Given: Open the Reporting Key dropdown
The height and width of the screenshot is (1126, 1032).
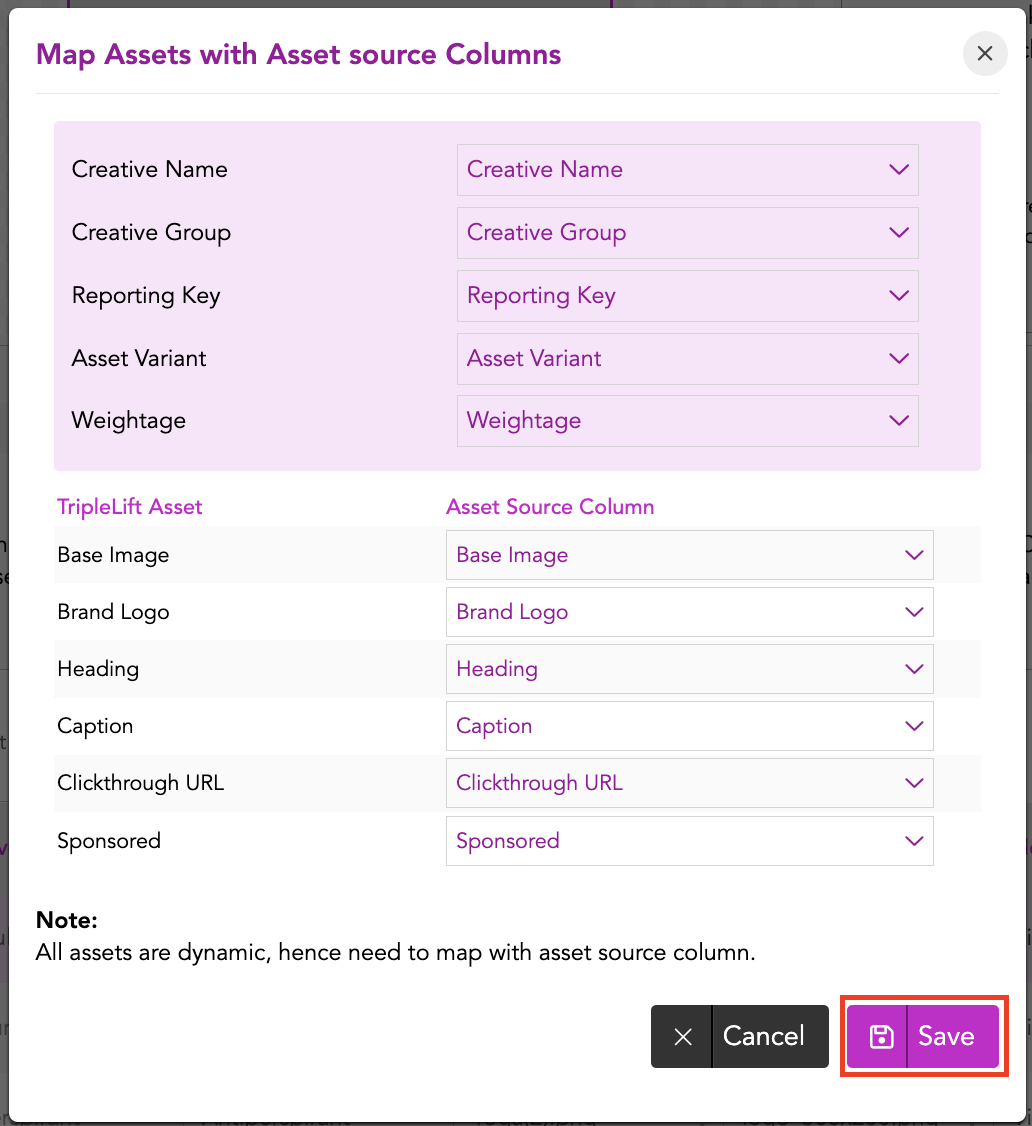Looking at the screenshot, I should coord(687,296).
